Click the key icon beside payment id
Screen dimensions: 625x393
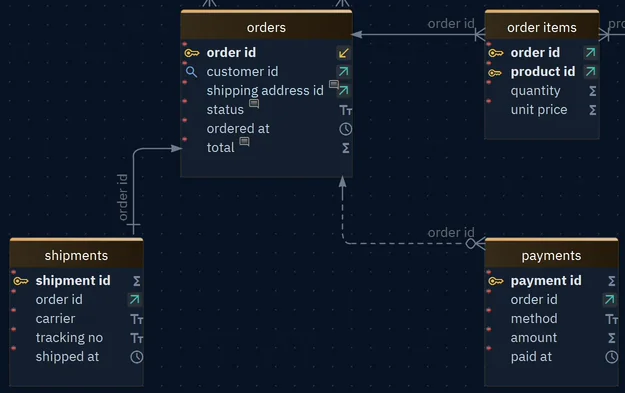click(x=496, y=281)
